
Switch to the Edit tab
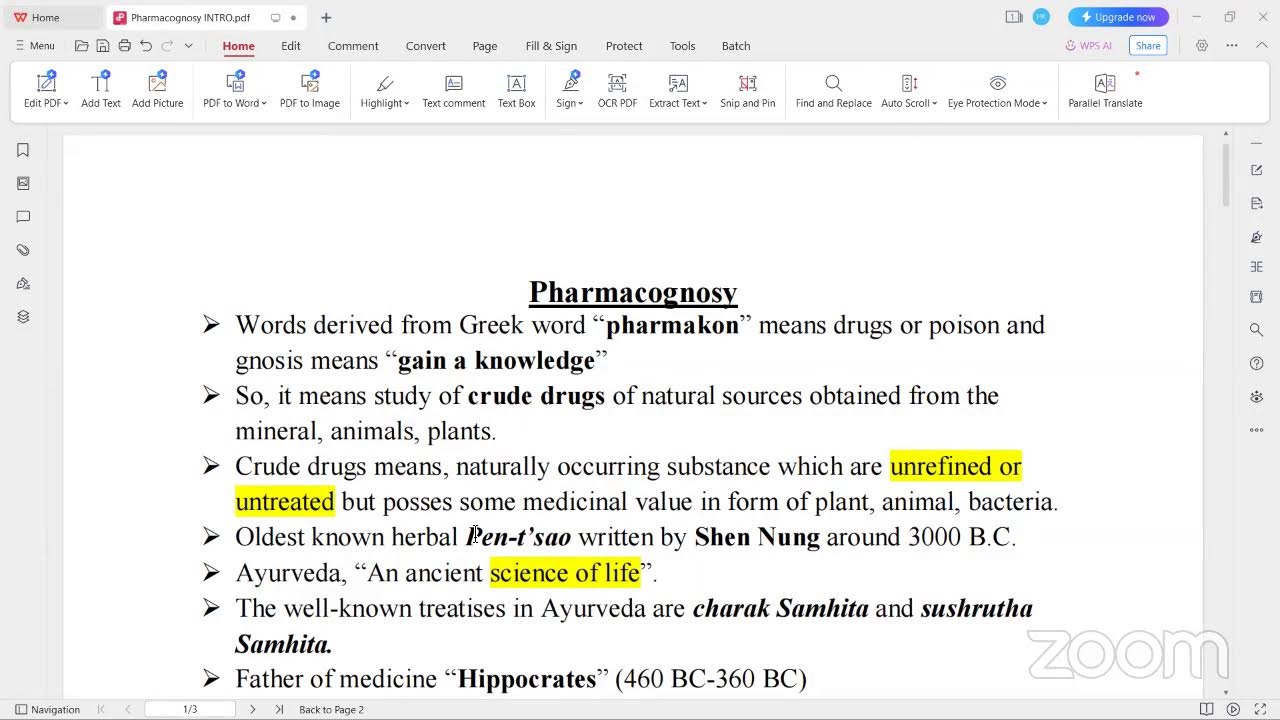click(x=291, y=46)
